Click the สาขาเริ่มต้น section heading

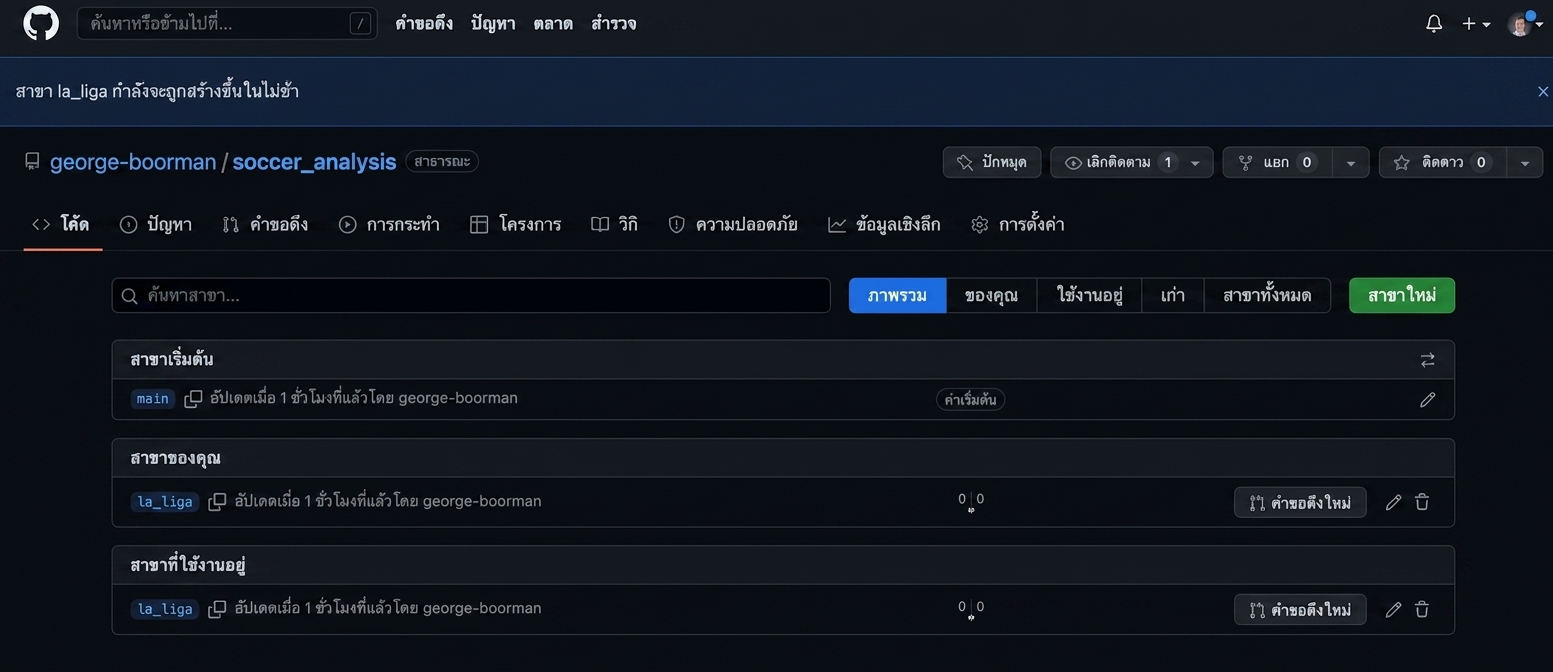click(x=172, y=359)
